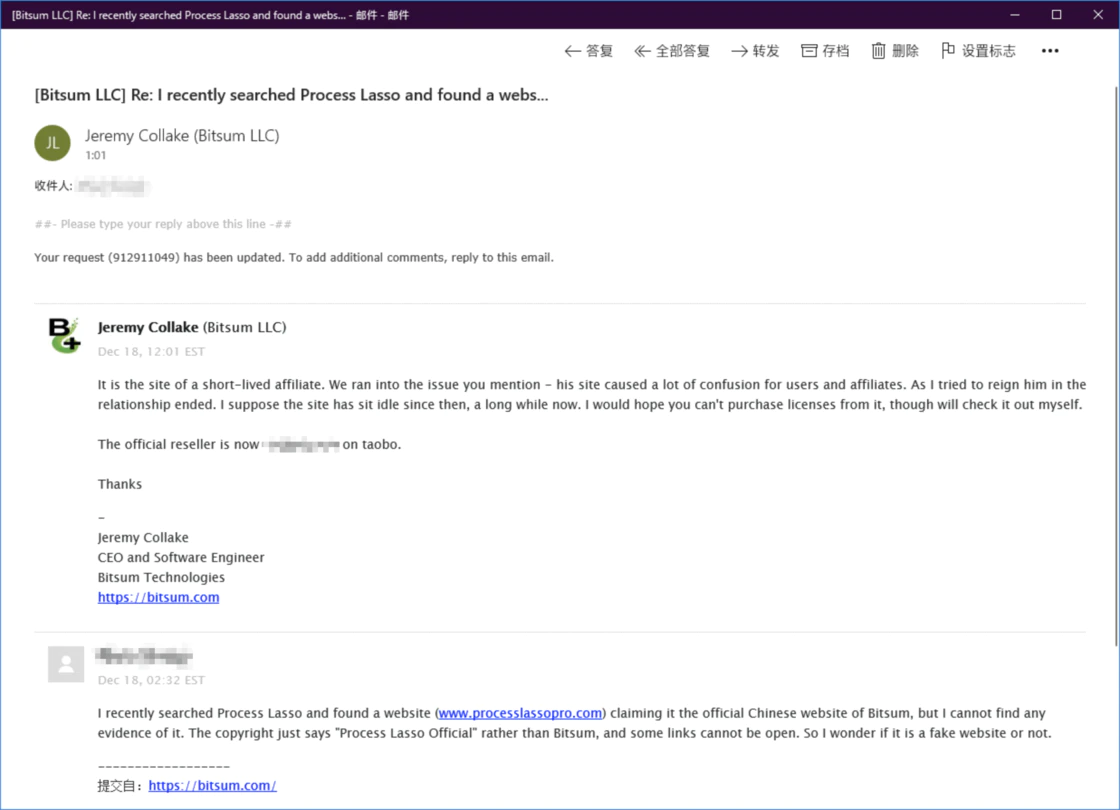The image size is (1120, 810).
Task: Select sender name Jeremy Collake (Bitsum LLC) in header
Action: (182, 136)
